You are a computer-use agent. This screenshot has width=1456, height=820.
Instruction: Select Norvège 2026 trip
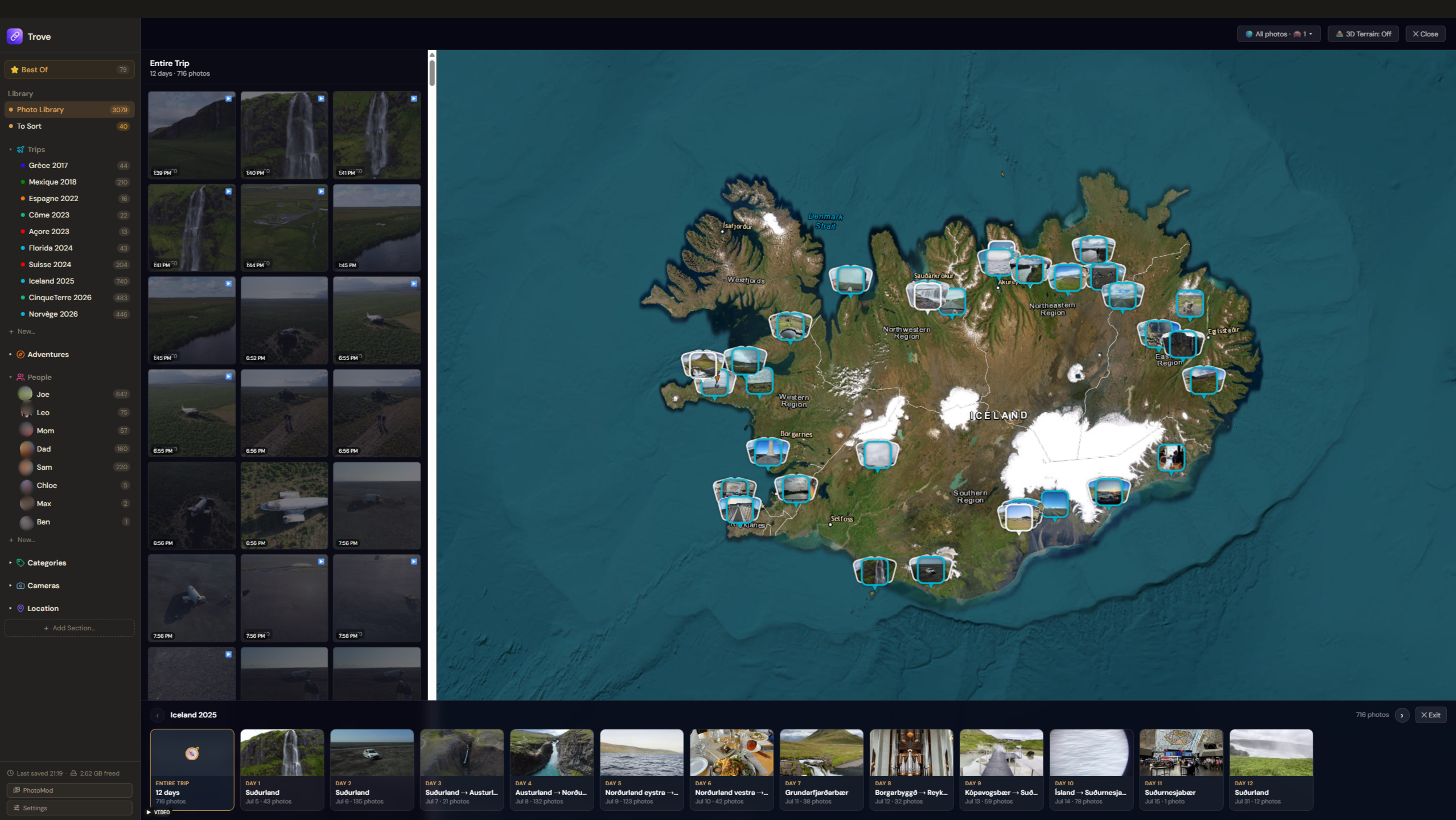(69, 314)
